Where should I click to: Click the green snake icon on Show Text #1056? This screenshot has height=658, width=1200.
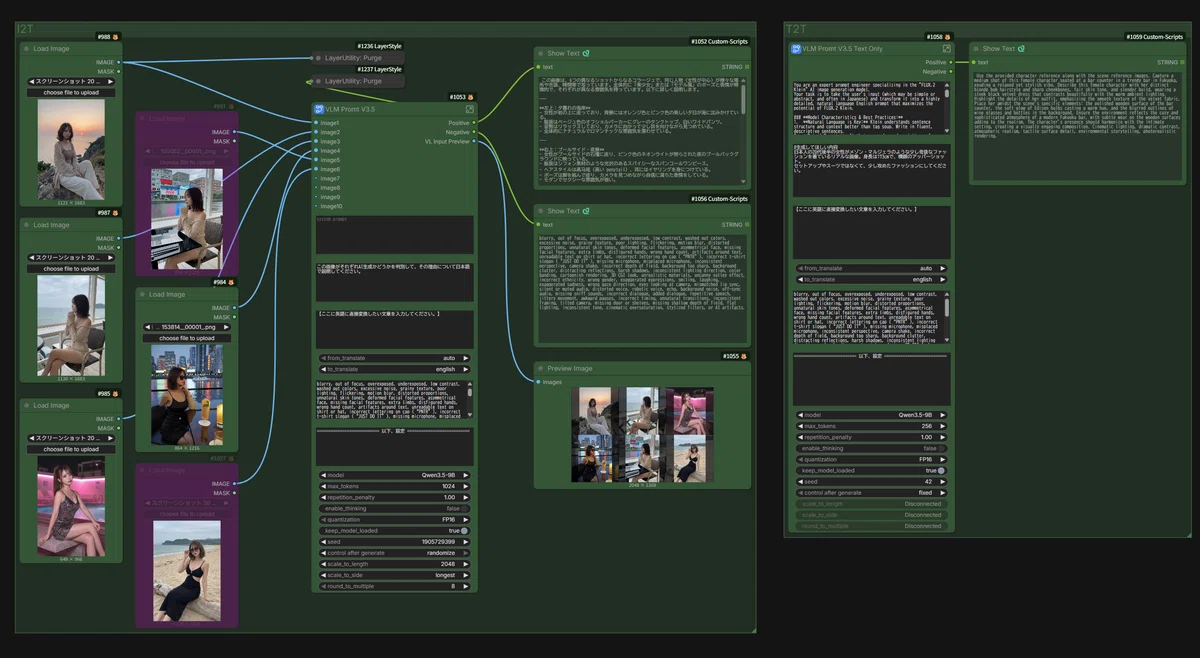pyautogui.click(x=586, y=211)
